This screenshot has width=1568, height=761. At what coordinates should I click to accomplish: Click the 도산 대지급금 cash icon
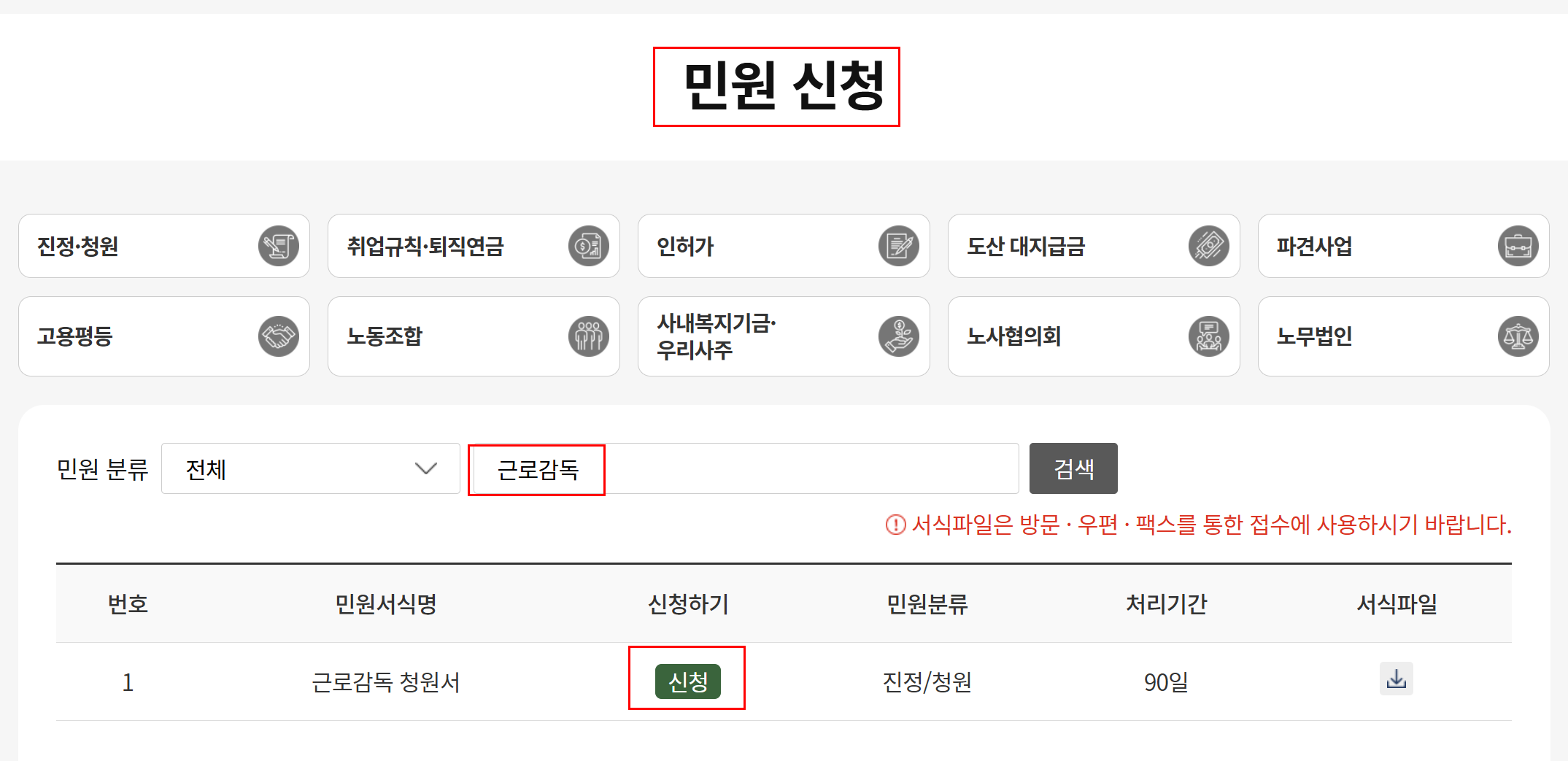tap(1208, 246)
